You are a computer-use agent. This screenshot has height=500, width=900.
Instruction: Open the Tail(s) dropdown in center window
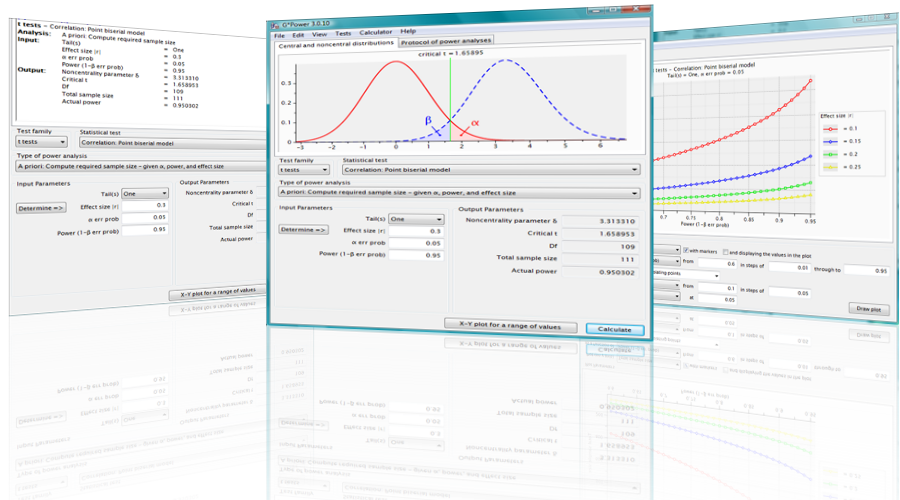point(416,219)
